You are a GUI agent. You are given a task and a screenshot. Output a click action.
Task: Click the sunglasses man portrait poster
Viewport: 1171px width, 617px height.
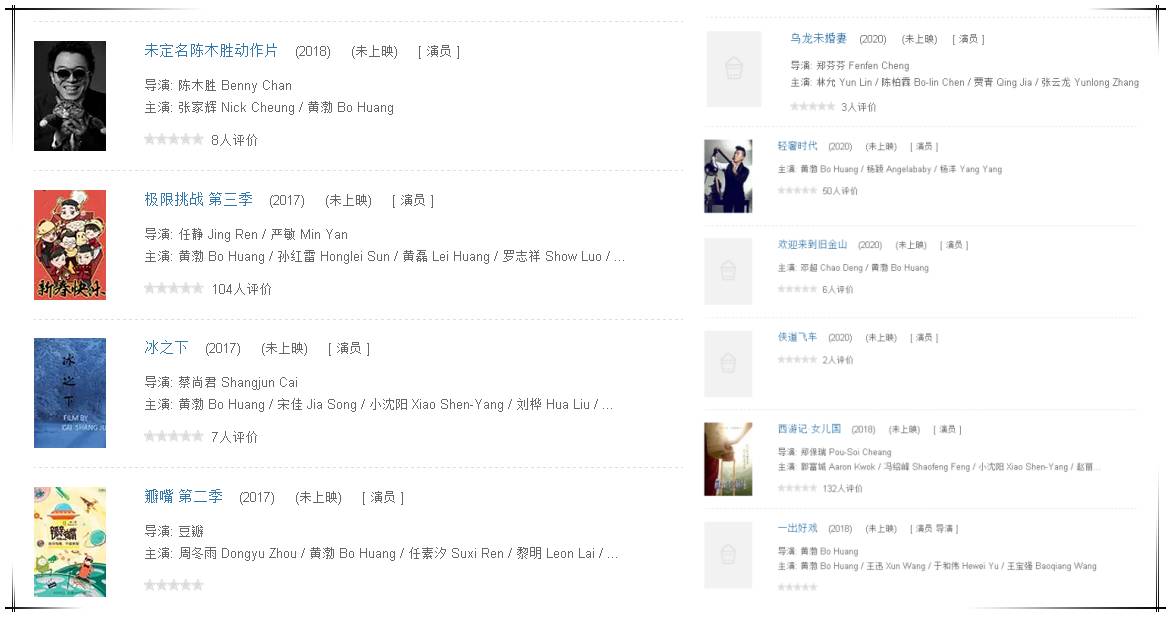point(70,96)
